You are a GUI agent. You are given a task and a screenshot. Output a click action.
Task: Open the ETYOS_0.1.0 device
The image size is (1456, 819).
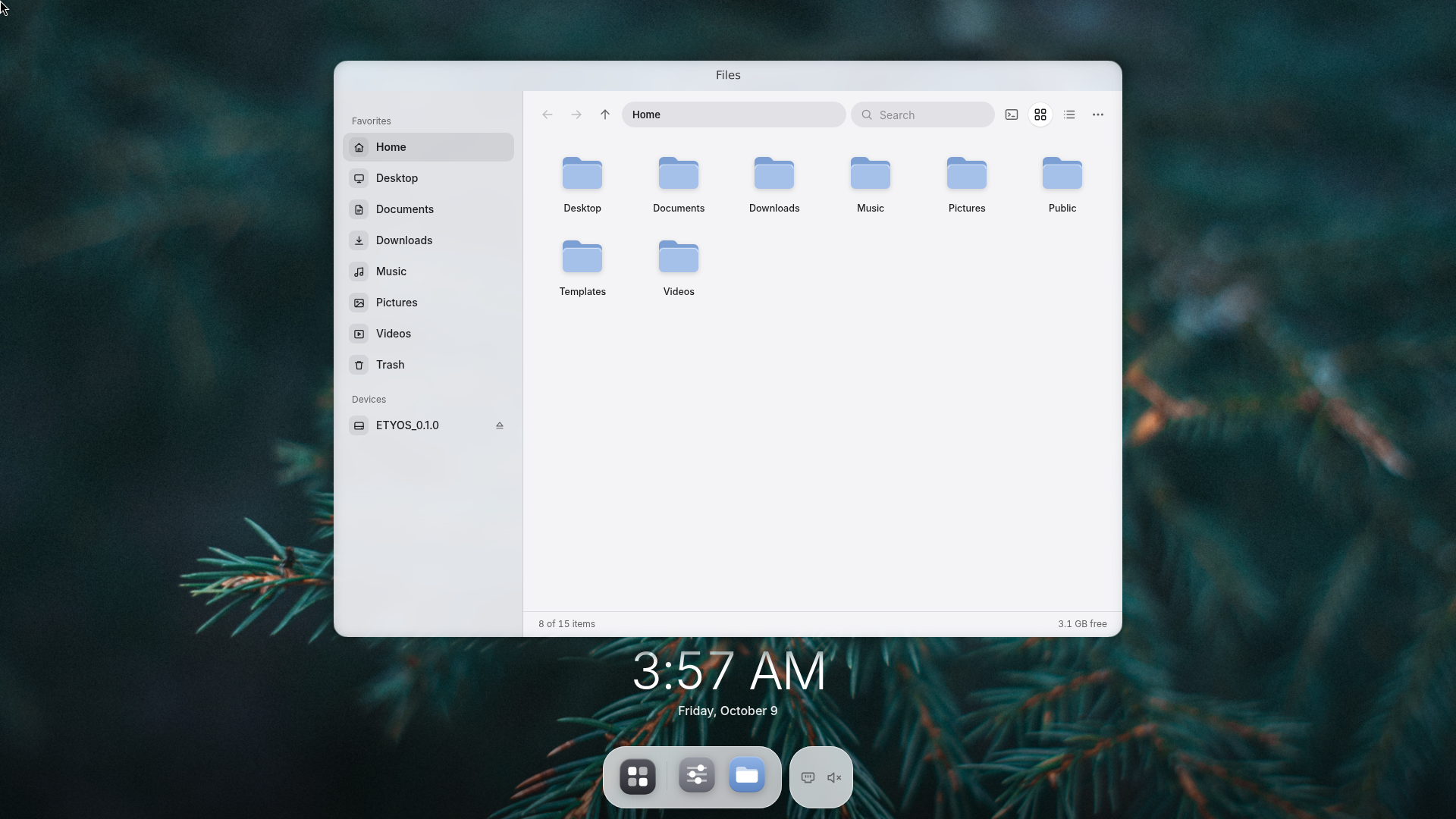point(428,425)
